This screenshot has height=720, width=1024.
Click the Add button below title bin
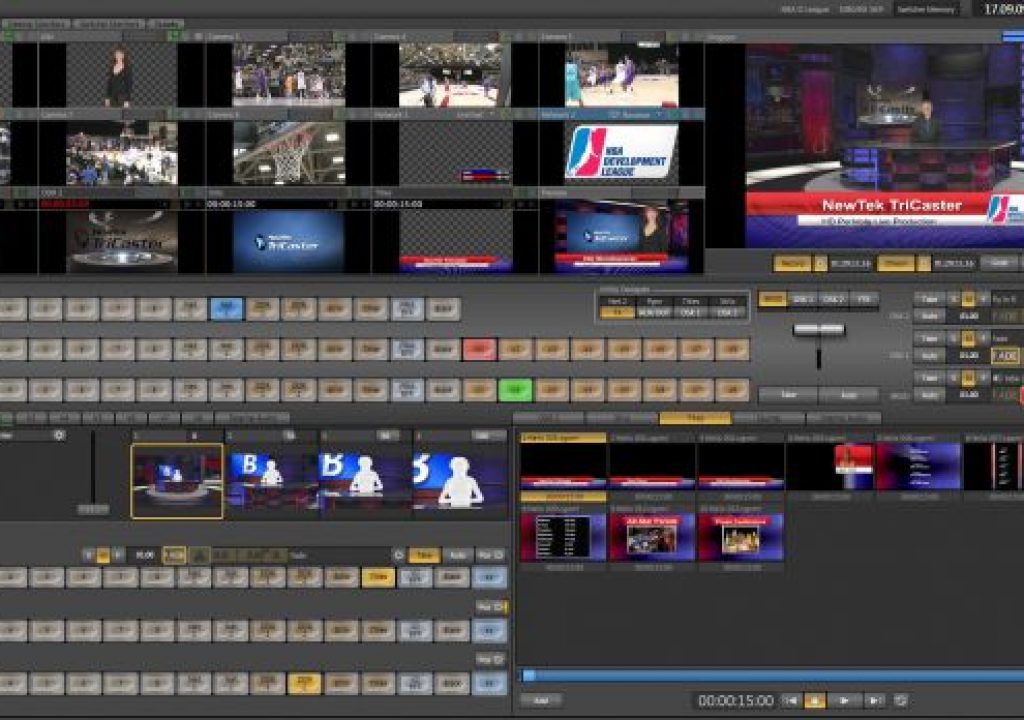(x=541, y=700)
